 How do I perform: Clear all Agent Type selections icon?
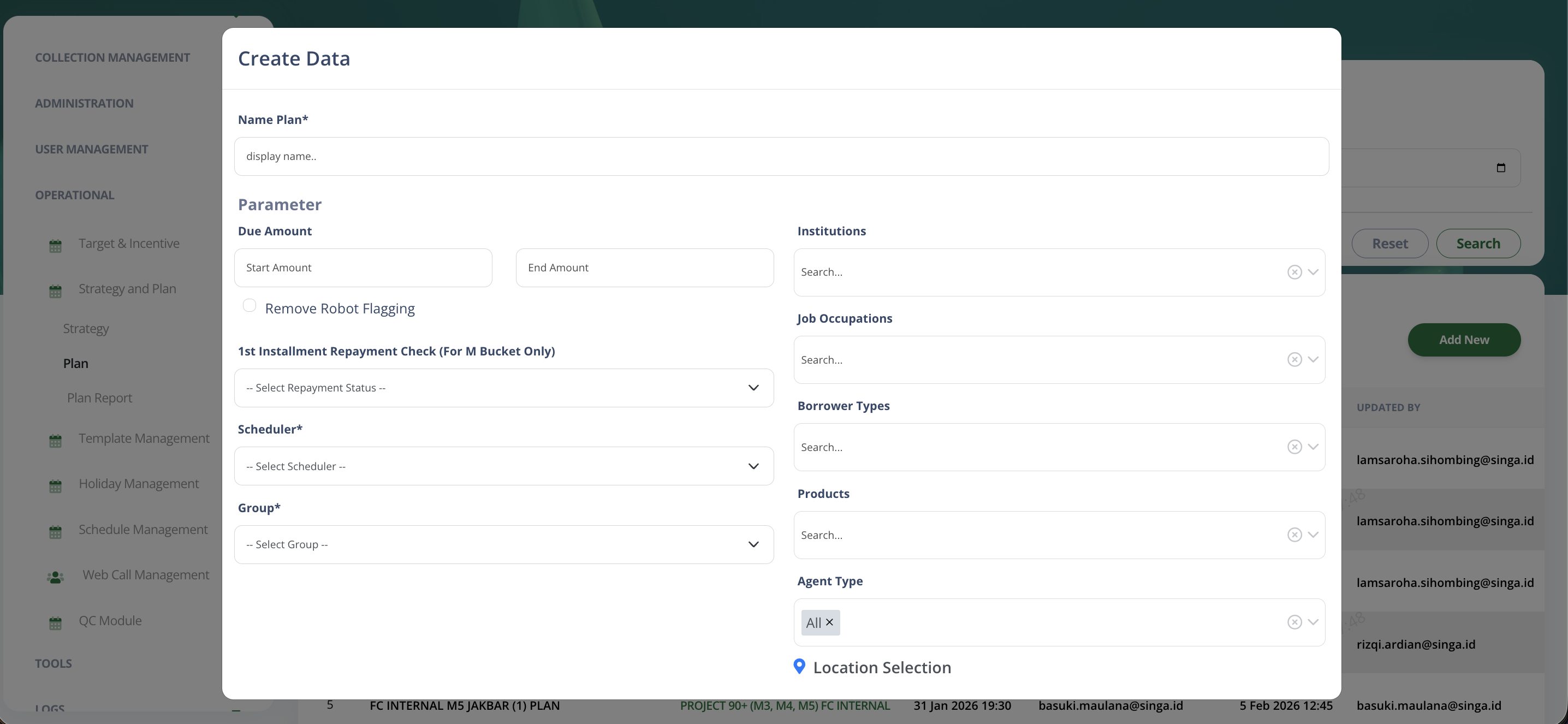[x=1294, y=622]
